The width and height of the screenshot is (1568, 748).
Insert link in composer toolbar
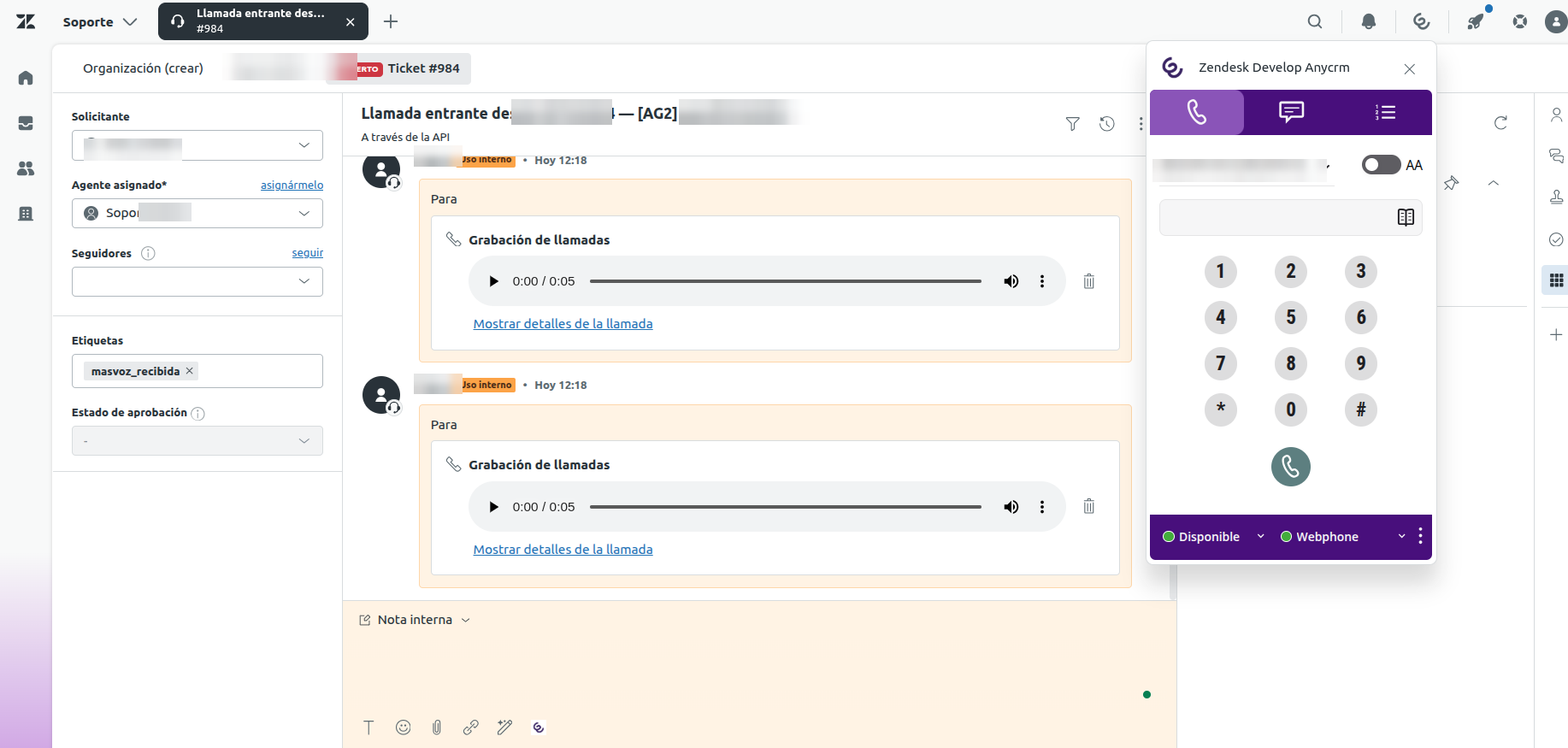click(471, 727)
